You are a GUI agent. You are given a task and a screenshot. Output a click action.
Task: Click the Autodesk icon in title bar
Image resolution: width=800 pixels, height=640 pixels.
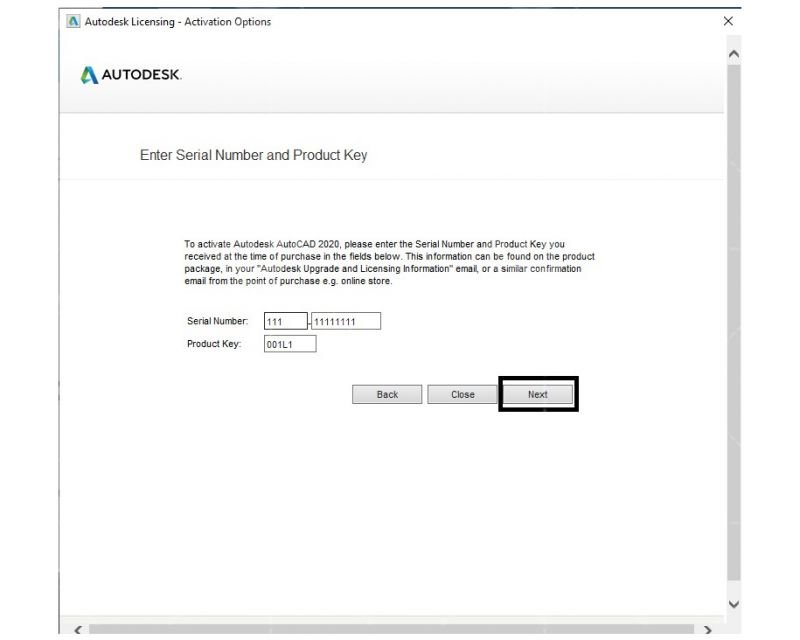coord(73,21)
